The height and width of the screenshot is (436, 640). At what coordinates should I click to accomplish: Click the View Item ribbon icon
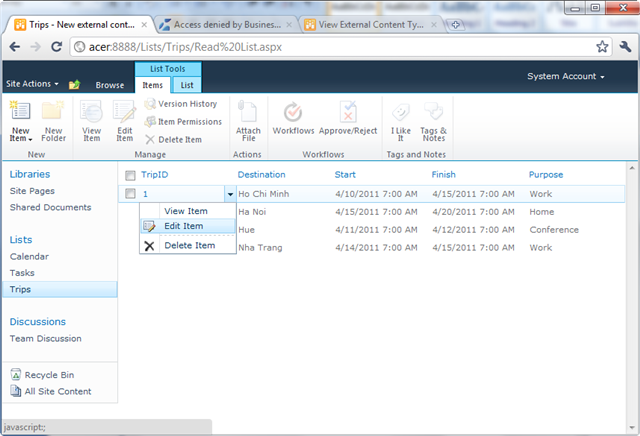[x=91, y=111]
